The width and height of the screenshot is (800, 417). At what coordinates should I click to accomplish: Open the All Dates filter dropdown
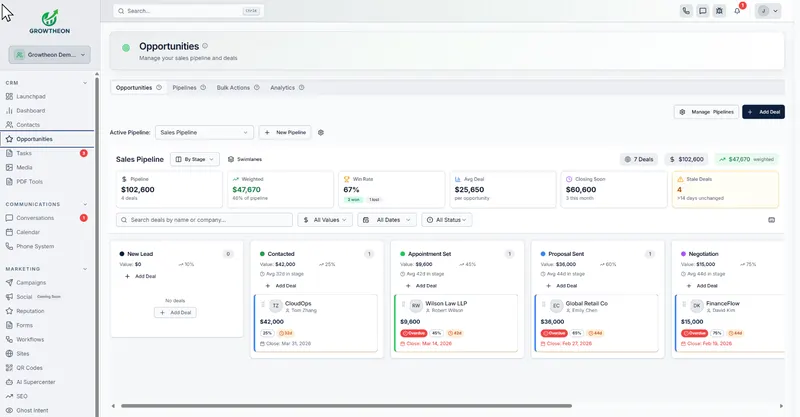click(x=387, y=220)
